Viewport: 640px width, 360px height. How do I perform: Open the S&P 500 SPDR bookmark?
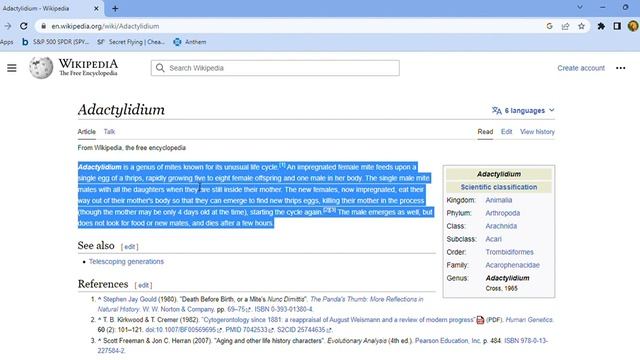55,42
